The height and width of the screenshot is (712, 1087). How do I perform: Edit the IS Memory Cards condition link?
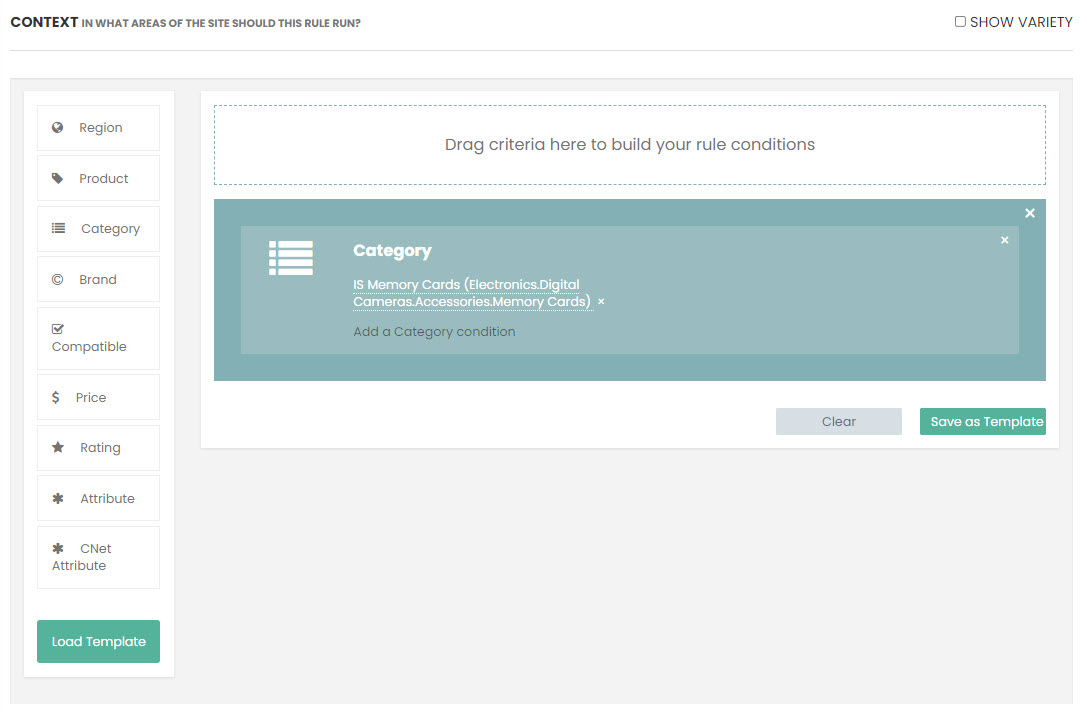coord(471,293)
